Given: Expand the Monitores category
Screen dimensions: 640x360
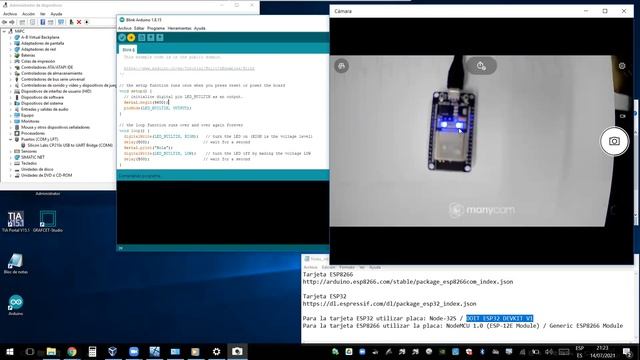Looking at the screenshot, I should [x=11, y=121].
